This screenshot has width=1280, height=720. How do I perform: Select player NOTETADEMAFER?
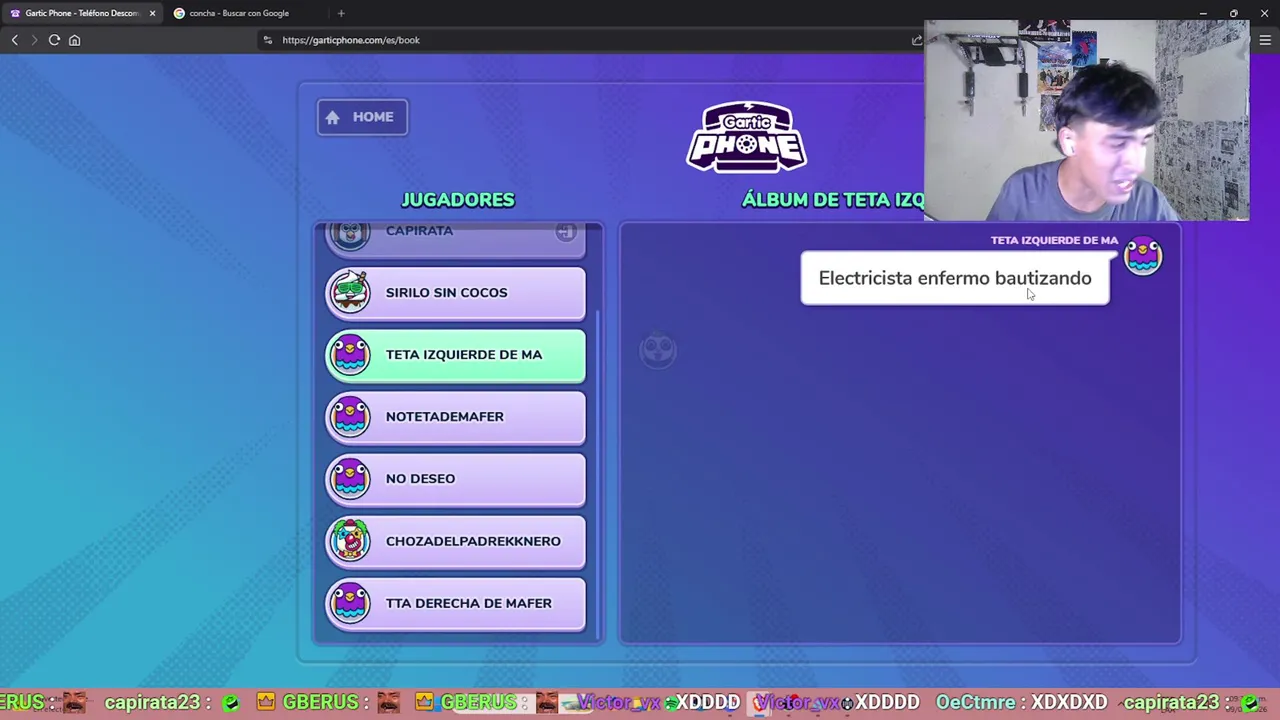click(455, 417)
